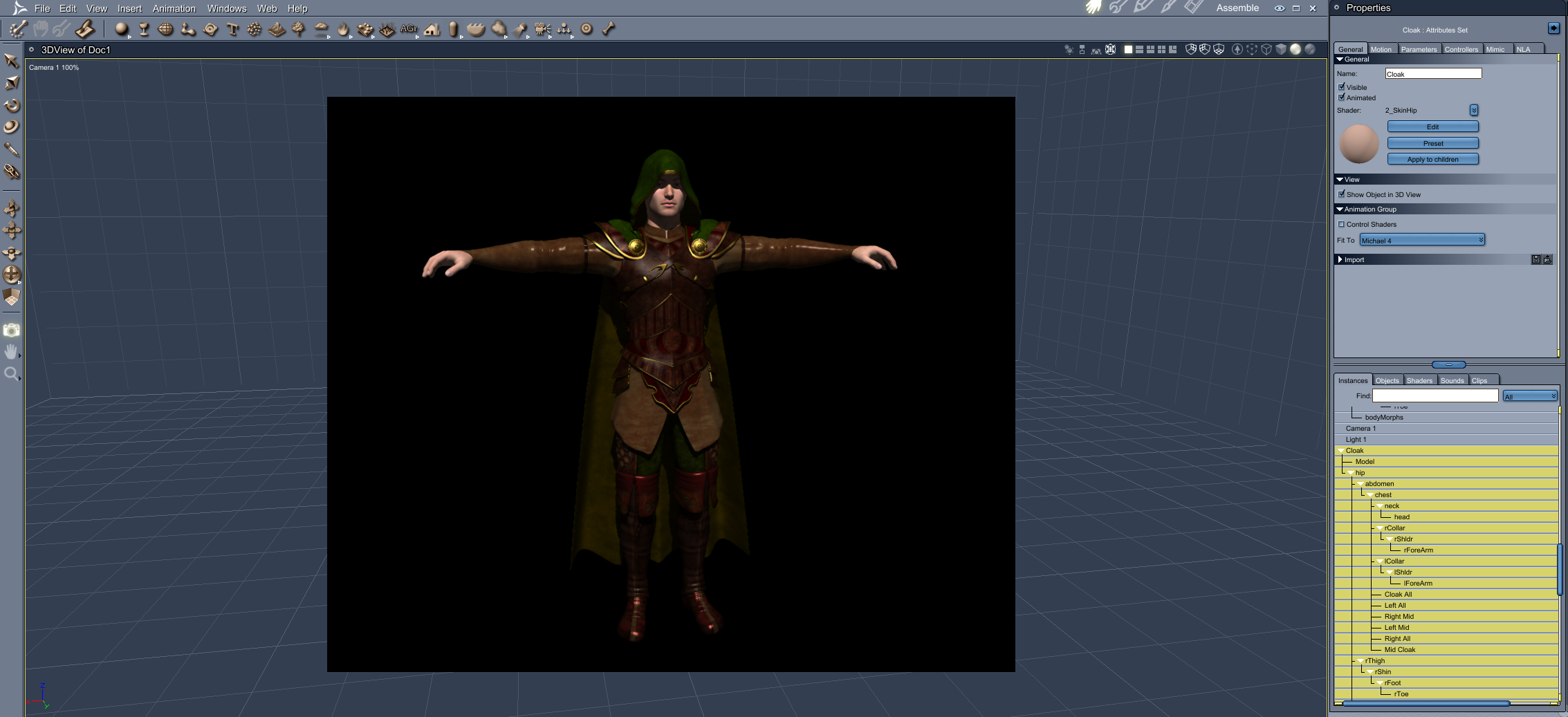
Task: Switch to the Motion tab
Action: pos(1381,49)
